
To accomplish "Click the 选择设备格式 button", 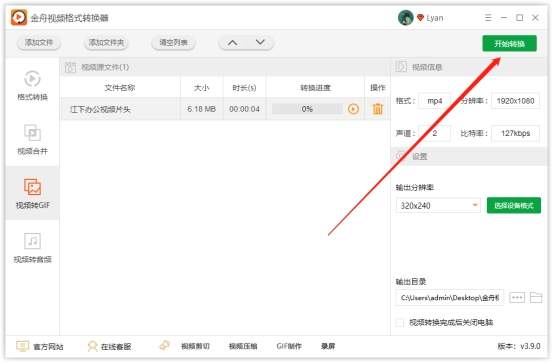I will pyautogui.click(x=514, y=205).
